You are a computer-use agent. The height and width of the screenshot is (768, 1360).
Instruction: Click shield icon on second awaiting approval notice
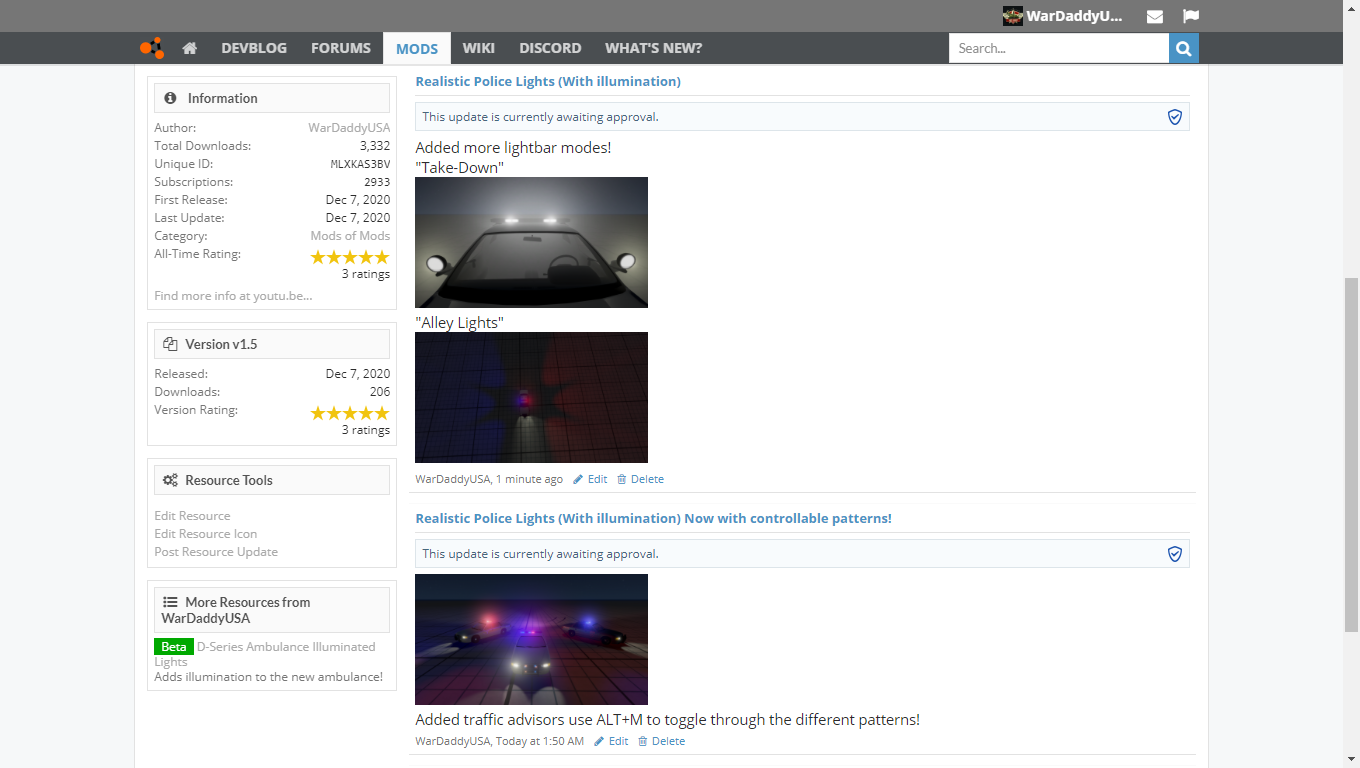click(x=1175, y=554)
